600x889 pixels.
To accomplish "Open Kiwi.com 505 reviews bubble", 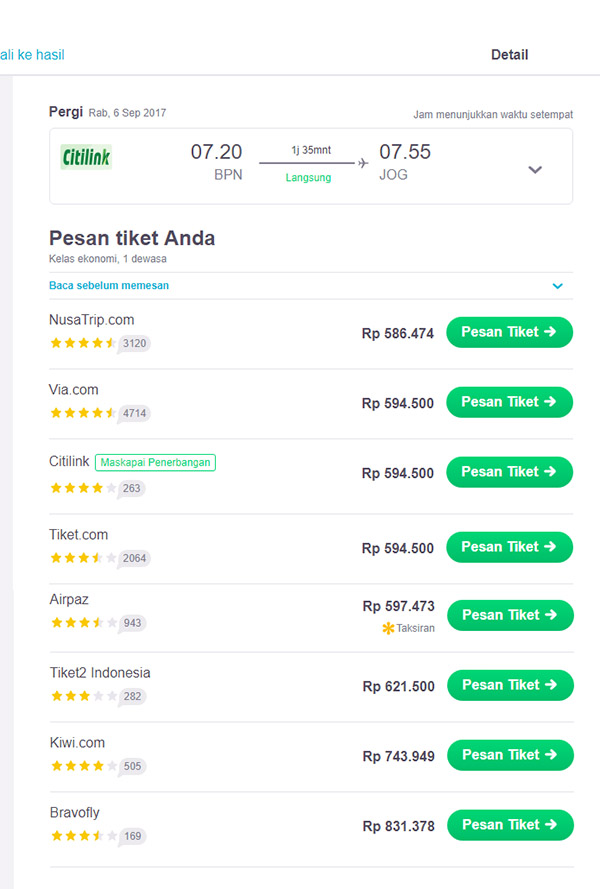I will point(131,766).
